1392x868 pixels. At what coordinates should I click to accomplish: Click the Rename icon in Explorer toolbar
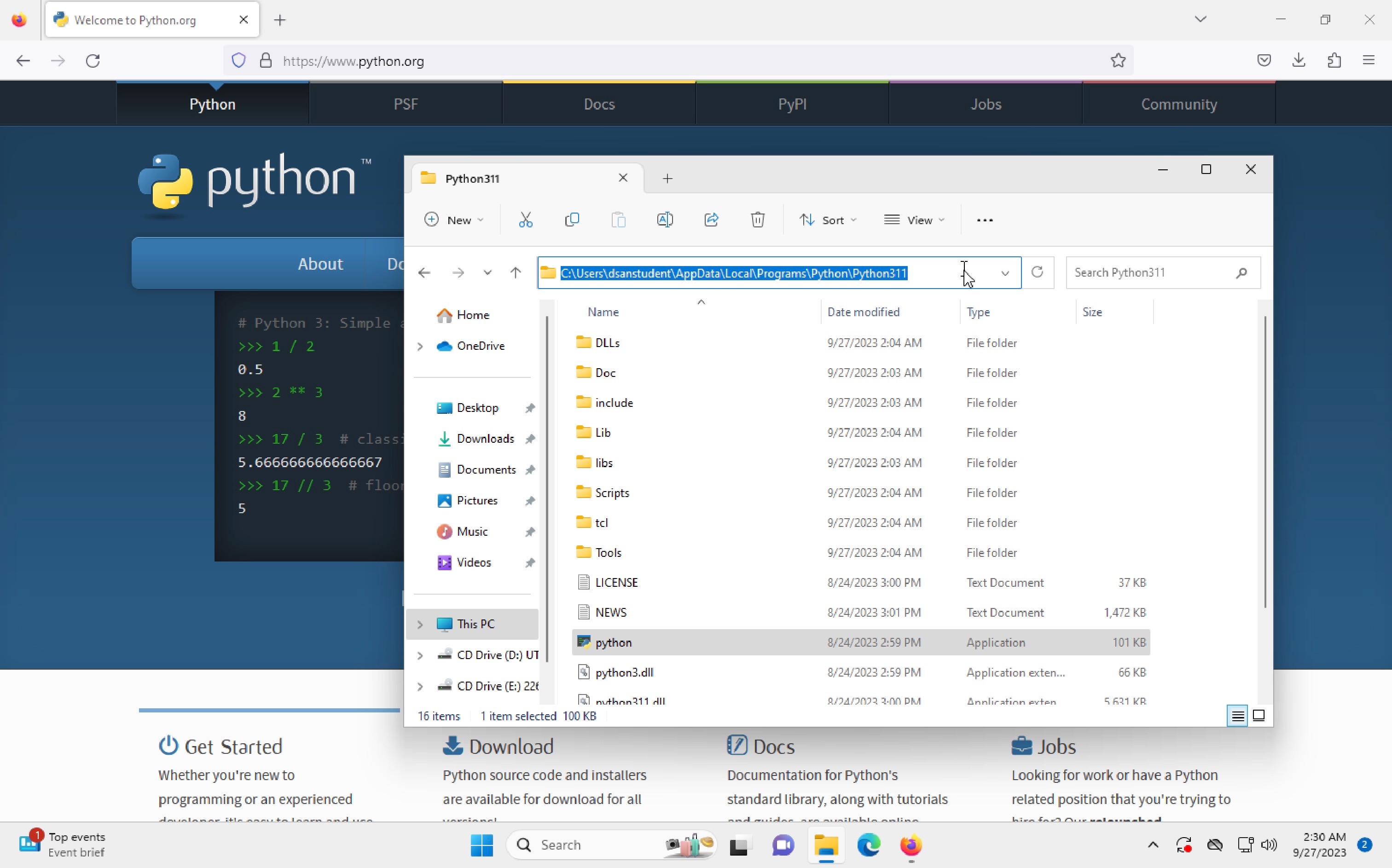coord(665,220)
